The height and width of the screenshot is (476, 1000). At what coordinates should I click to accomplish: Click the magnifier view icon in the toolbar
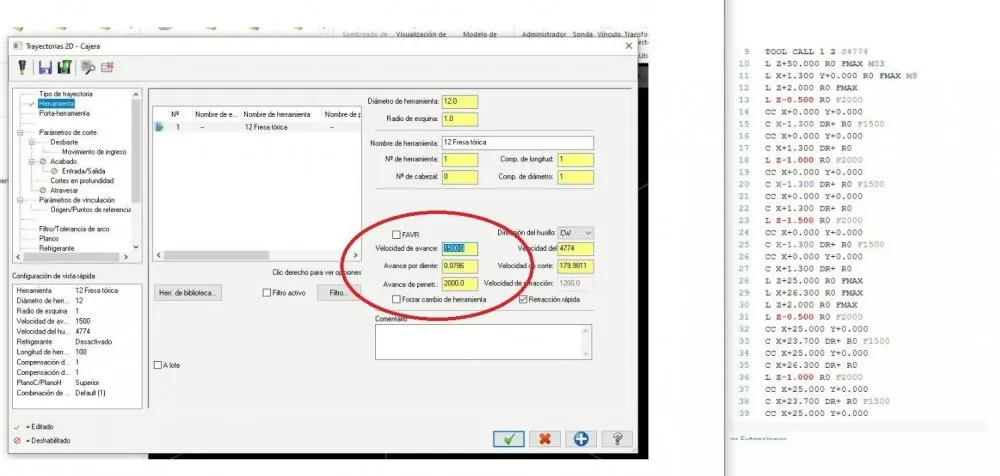(87, 67)
